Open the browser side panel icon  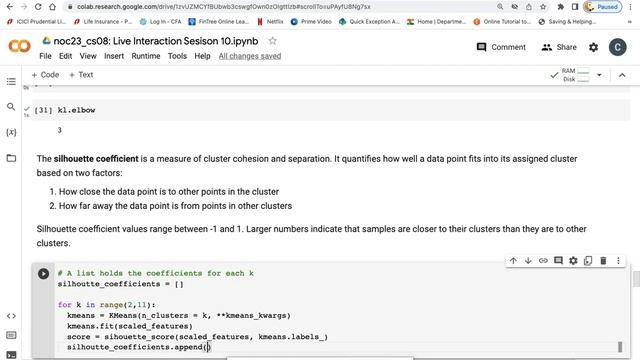pyautogui.click(x=575, y=7)
